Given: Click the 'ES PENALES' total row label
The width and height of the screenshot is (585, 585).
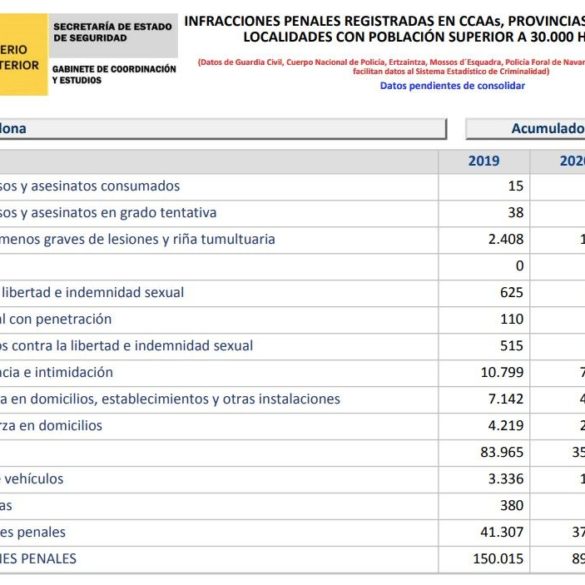Looking at the screenshot, I should [38, 559].
